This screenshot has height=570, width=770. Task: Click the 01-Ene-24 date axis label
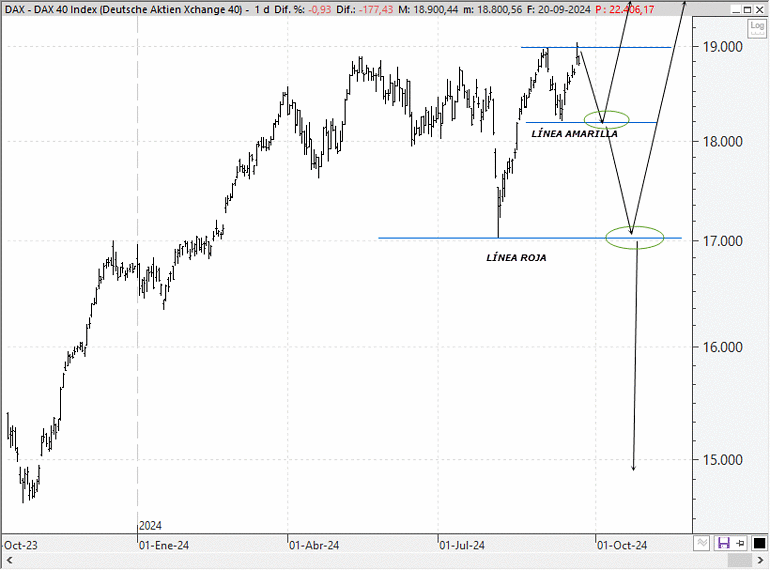click(x=164, y=545)
